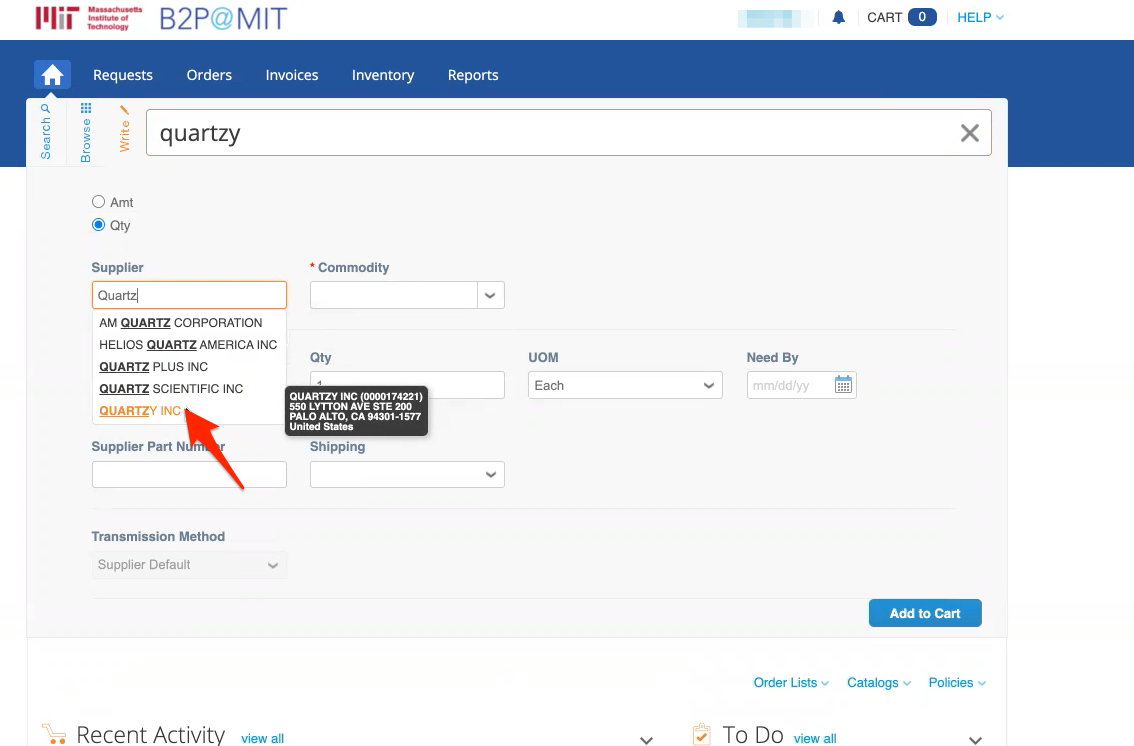
Task: Open the Orders menu
Action: coord(209,75)
